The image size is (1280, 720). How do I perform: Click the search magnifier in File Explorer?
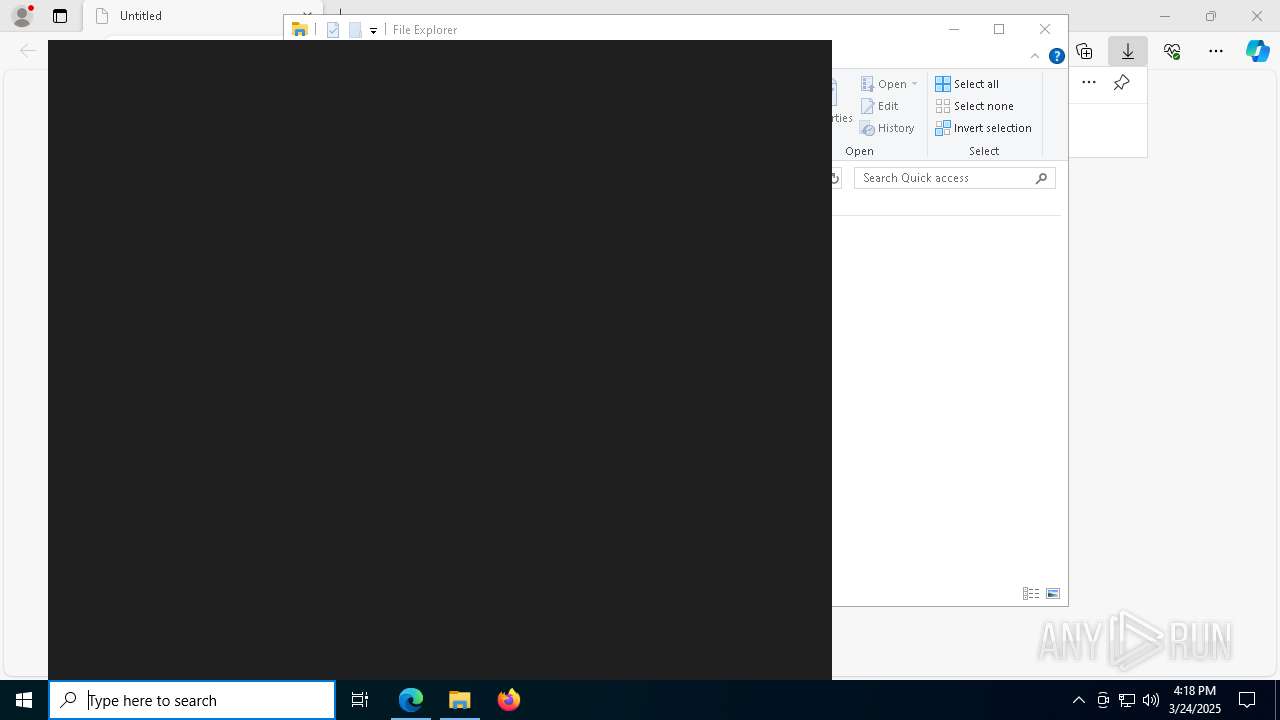pyautogui.click(x=1041, y=178)
